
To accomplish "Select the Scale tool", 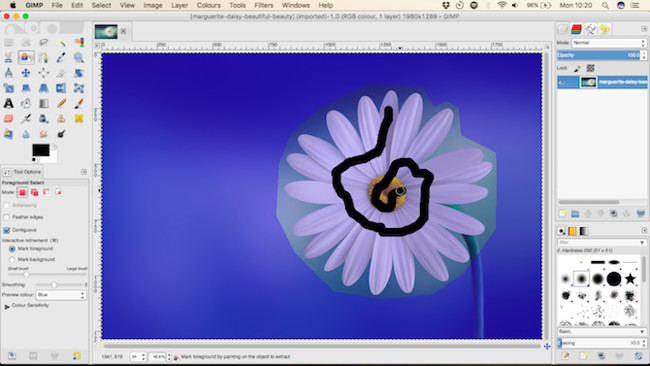I will click(8, 88).
